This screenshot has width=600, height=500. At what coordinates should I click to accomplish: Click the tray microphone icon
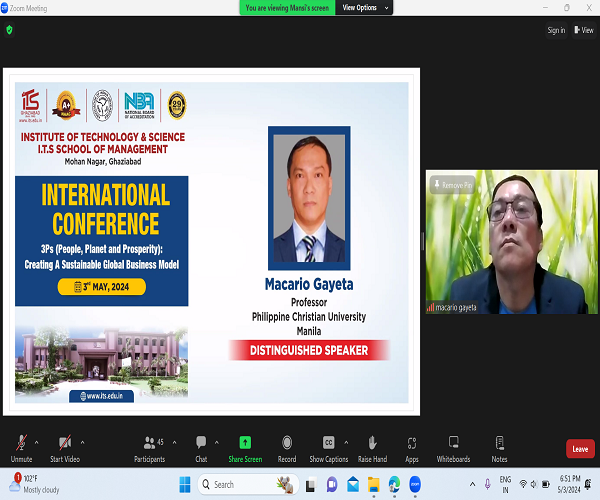pyautogui.click(x=488, y=485)
